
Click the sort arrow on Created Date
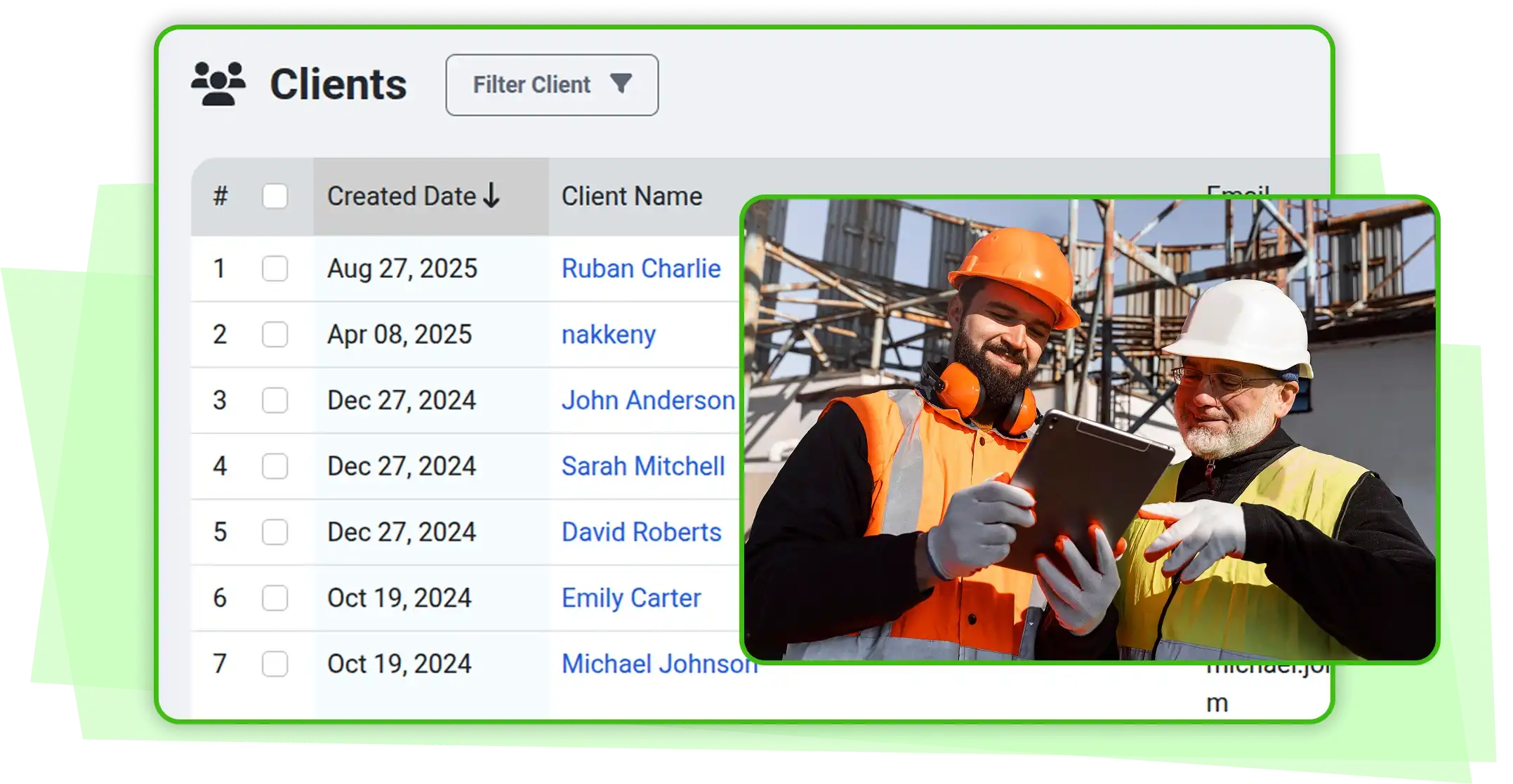click(x=491, y=196)
